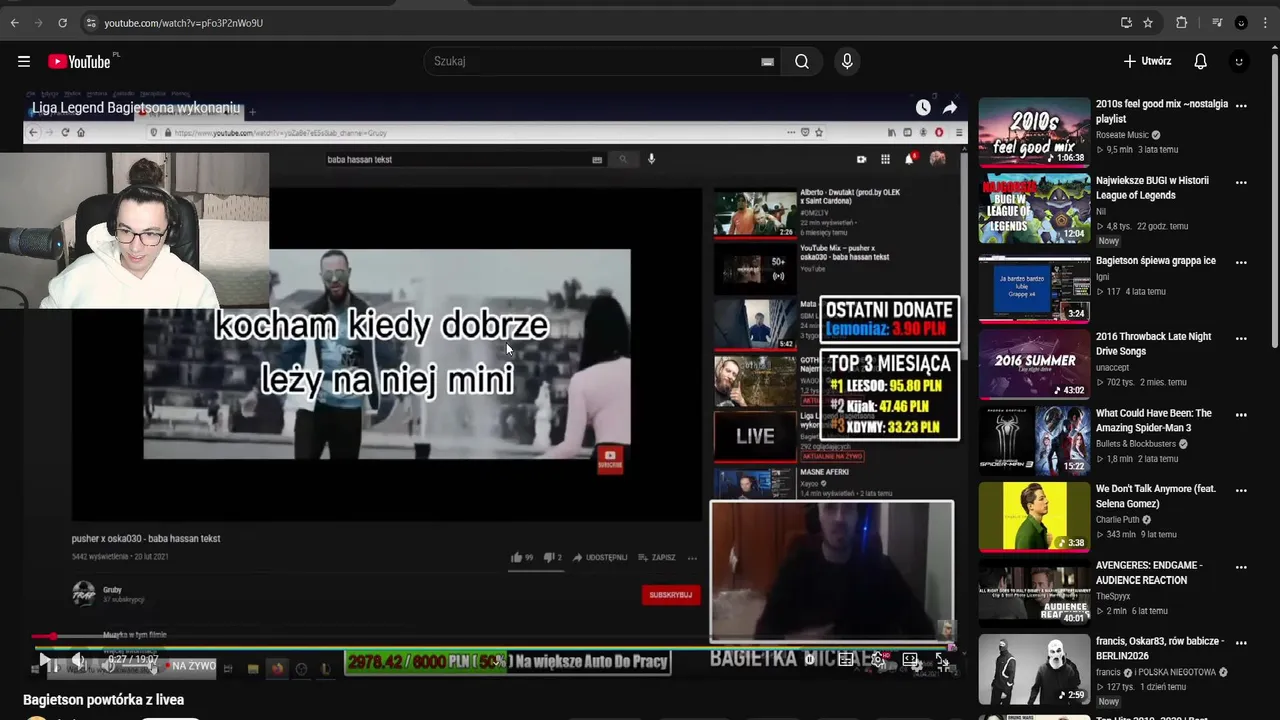The height and width of the screenshot is (720, 1280).
Task: Install app icon in the address bar
Action: click(x=1126, y=23)
